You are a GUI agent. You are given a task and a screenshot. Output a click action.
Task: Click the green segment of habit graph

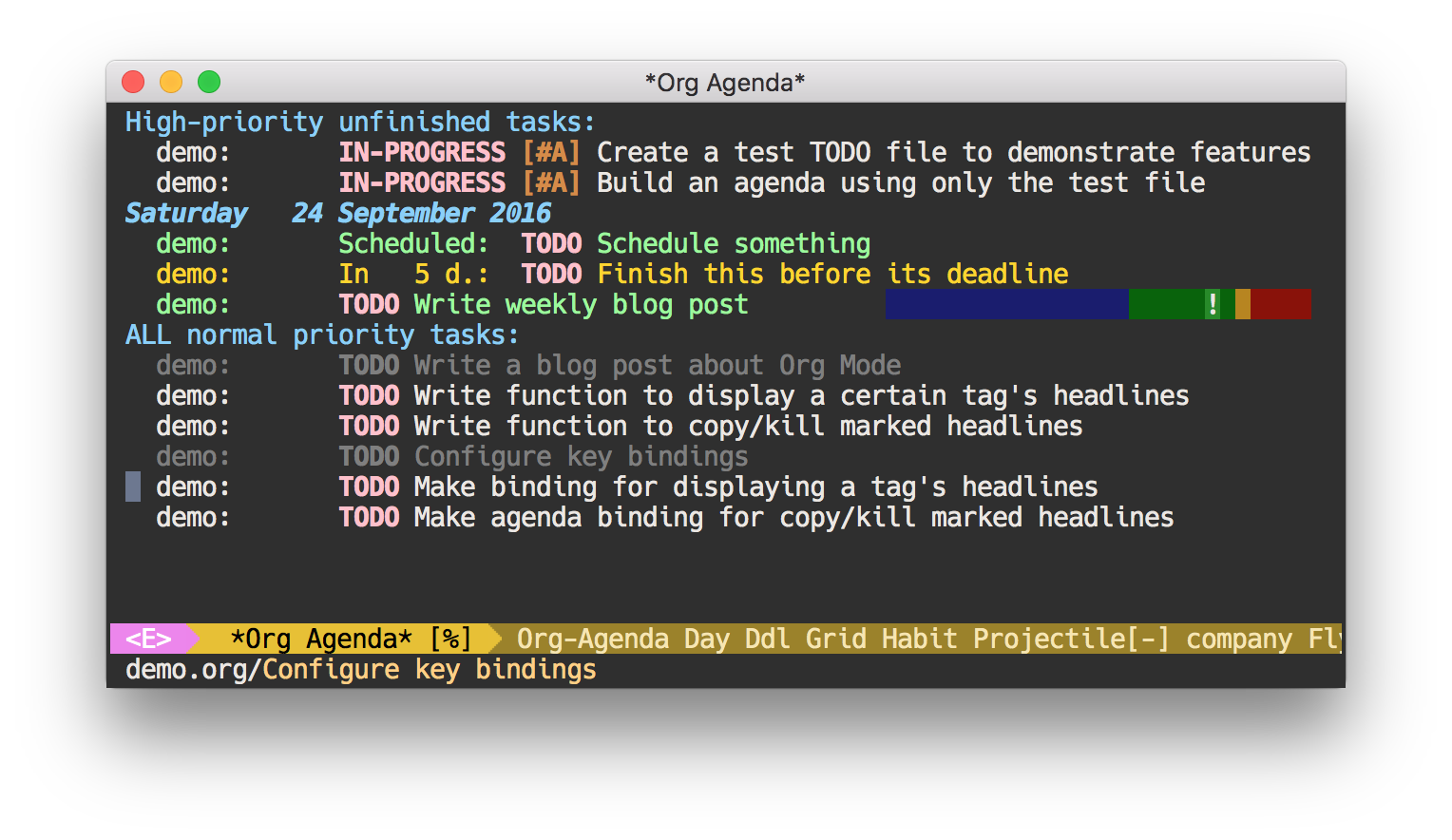1167,304
